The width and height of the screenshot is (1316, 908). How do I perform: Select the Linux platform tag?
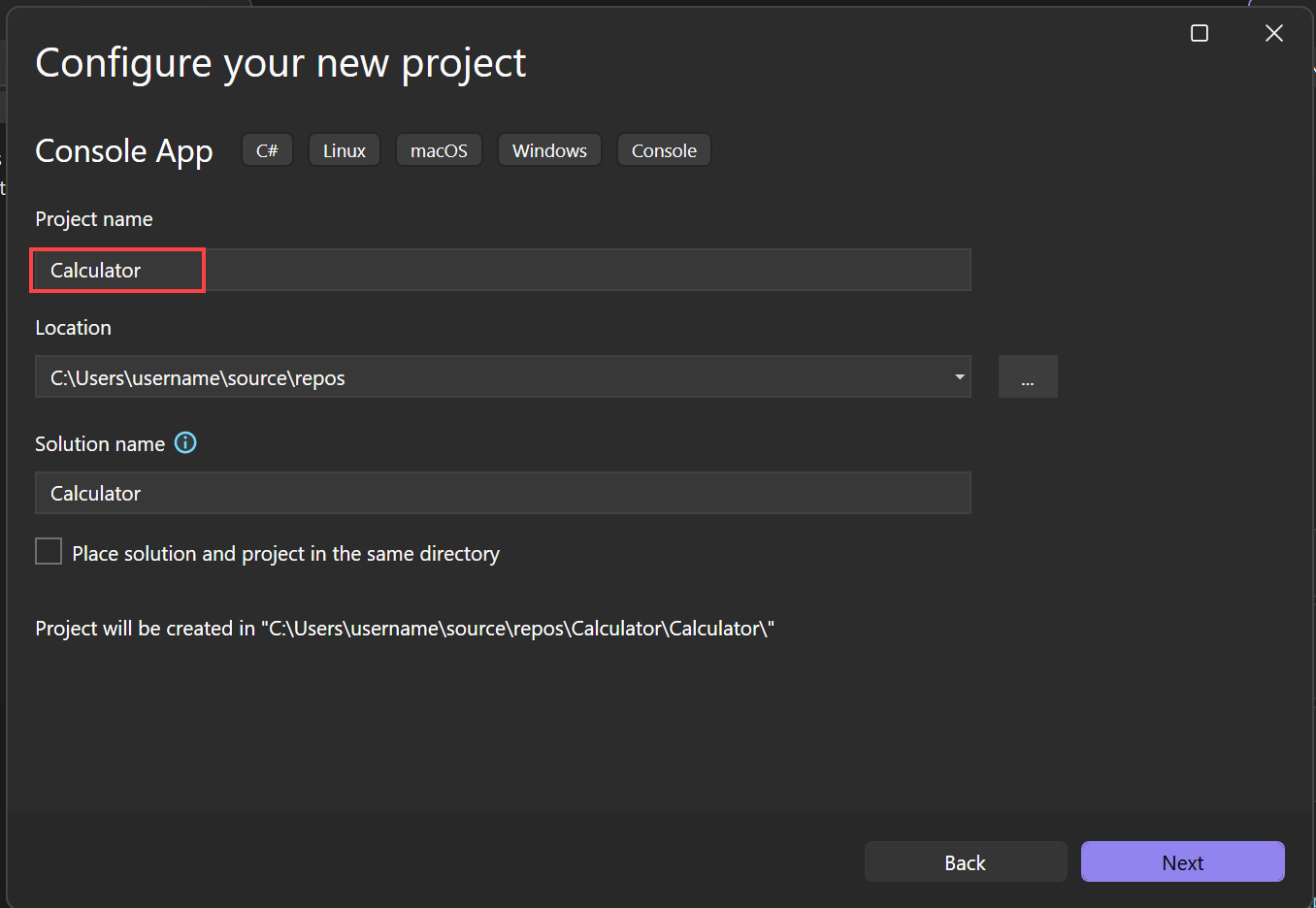pos(344,149)
